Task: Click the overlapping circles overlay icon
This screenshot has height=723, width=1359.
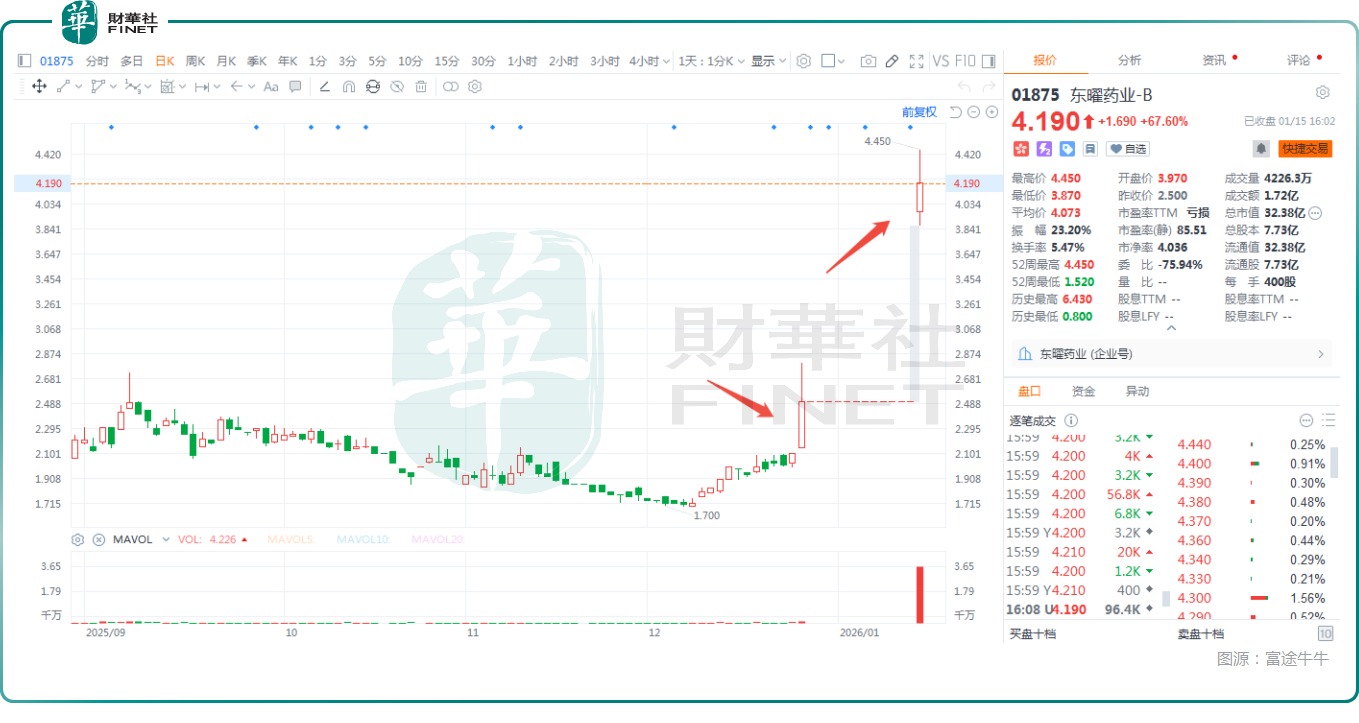Action: 451,87
